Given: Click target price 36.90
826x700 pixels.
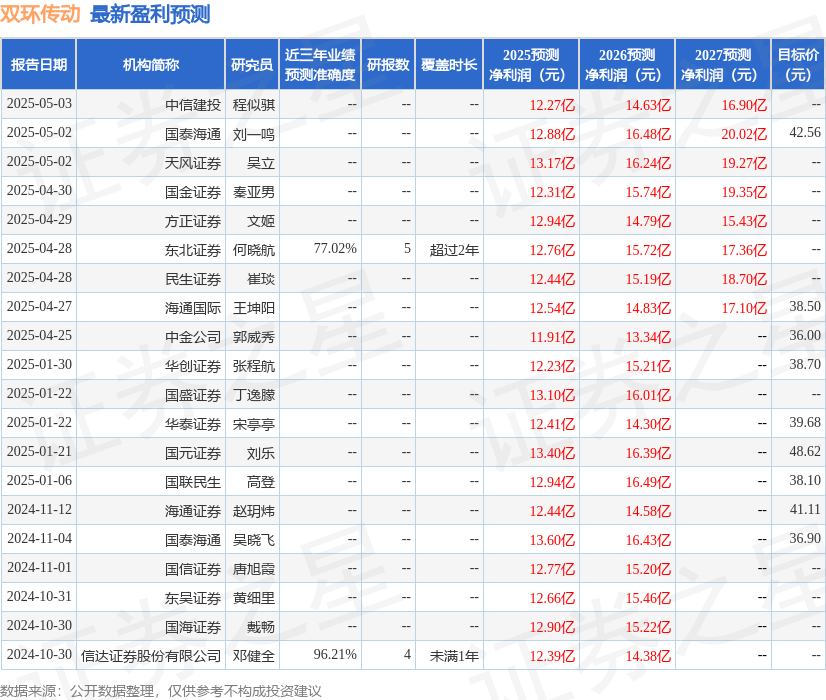Looking at the screenshot, I should tap(805, 538).
